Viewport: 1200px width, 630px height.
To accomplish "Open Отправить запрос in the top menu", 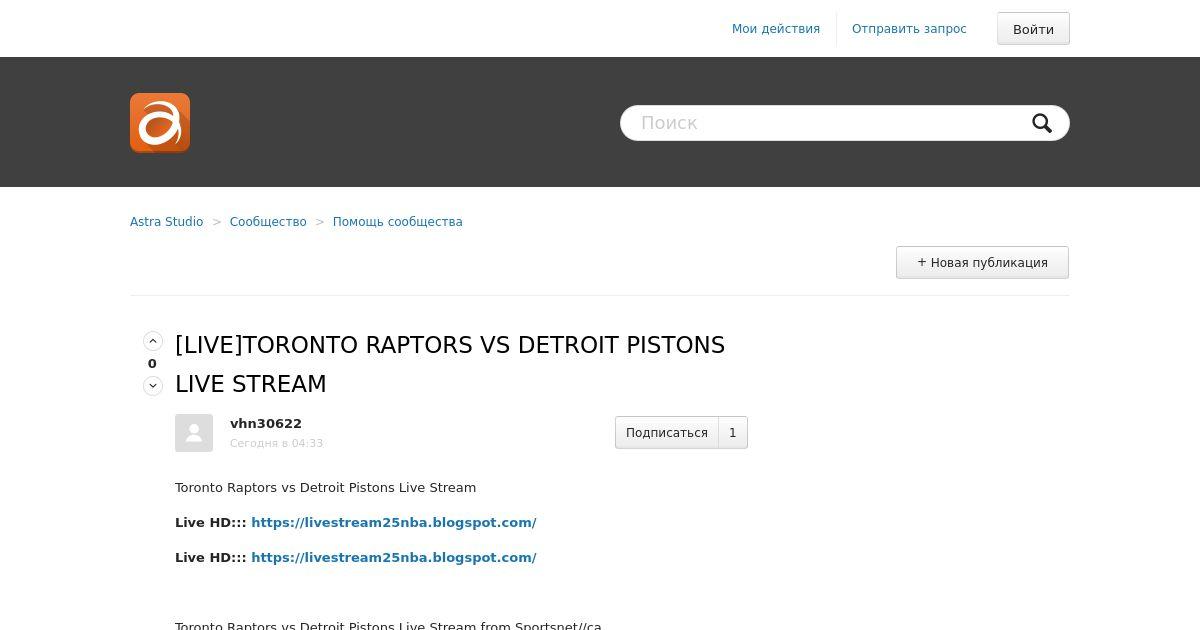I will click(x=909, y=29).
